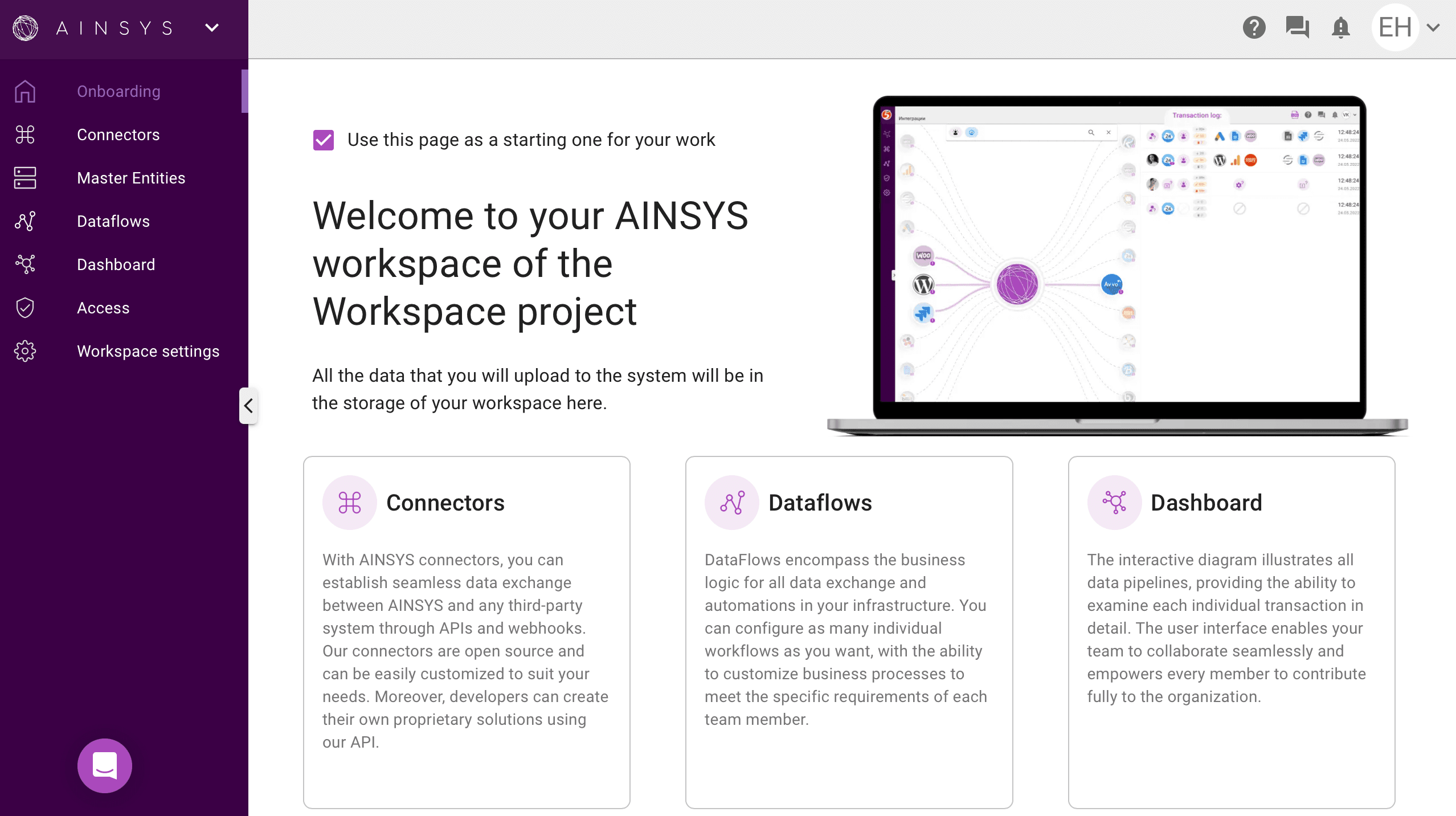Click the Dashboard network icon in sidebar

(25, 264)
